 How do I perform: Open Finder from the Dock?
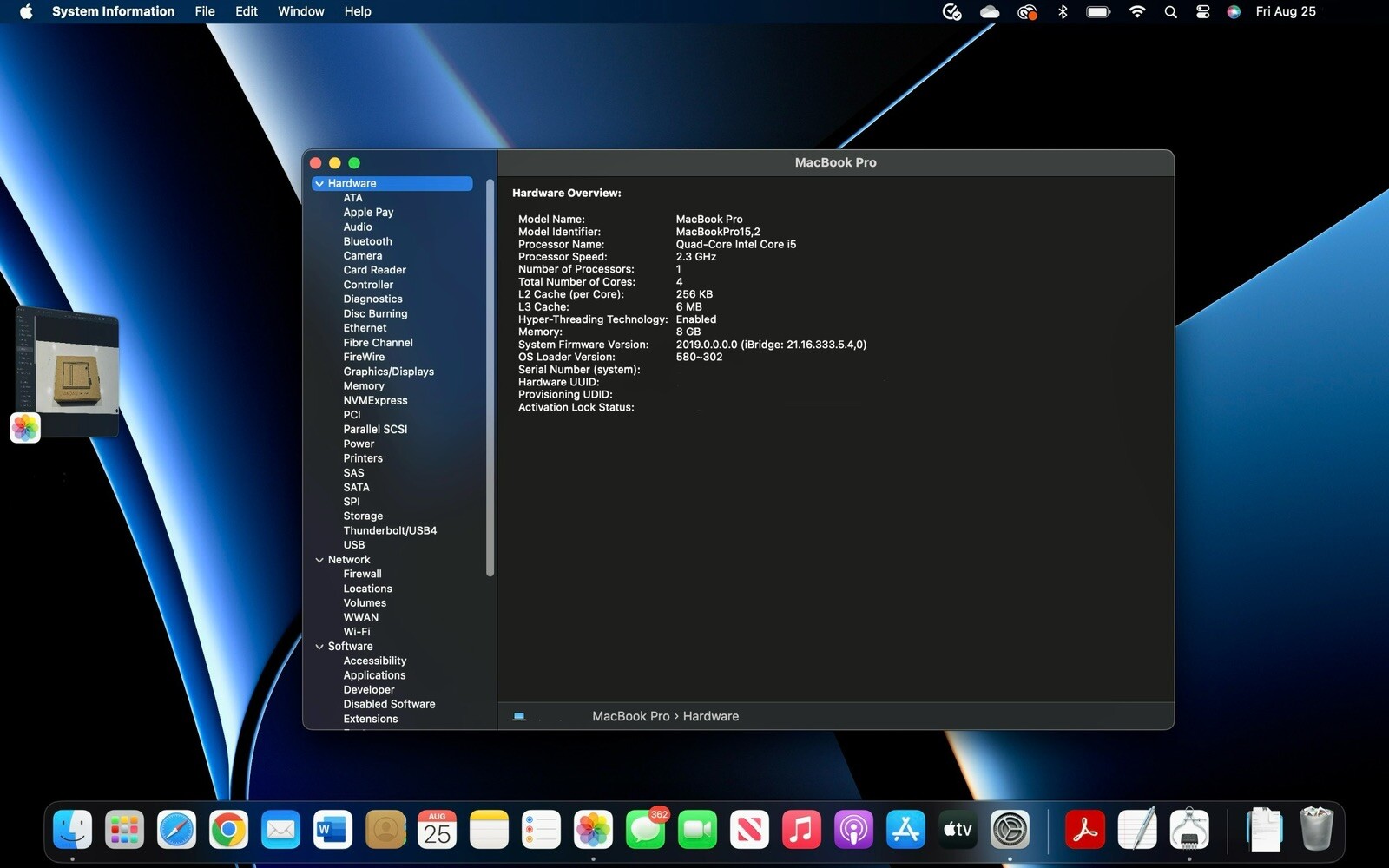[73, 830]
